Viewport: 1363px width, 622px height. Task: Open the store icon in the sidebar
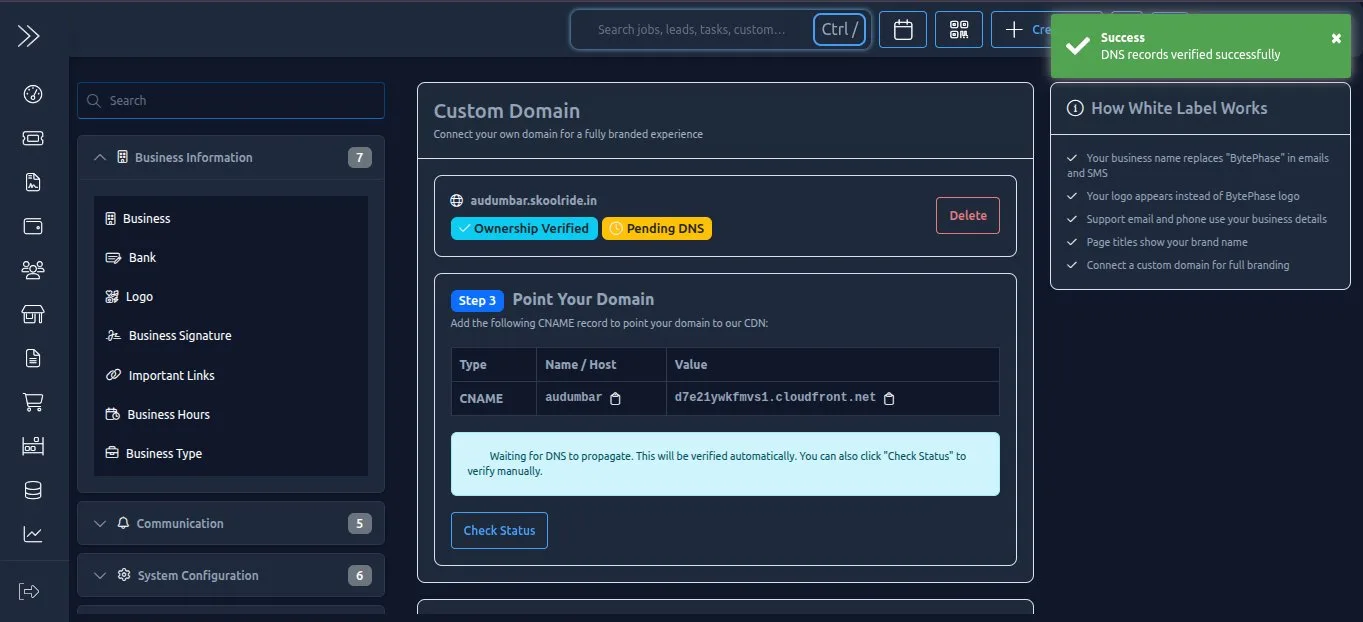point(33,314)
